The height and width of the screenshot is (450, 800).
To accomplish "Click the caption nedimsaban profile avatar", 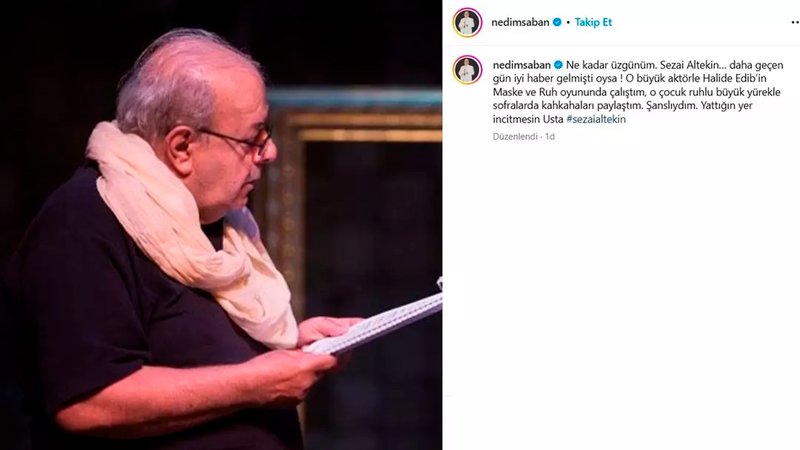I will [467, 69].
